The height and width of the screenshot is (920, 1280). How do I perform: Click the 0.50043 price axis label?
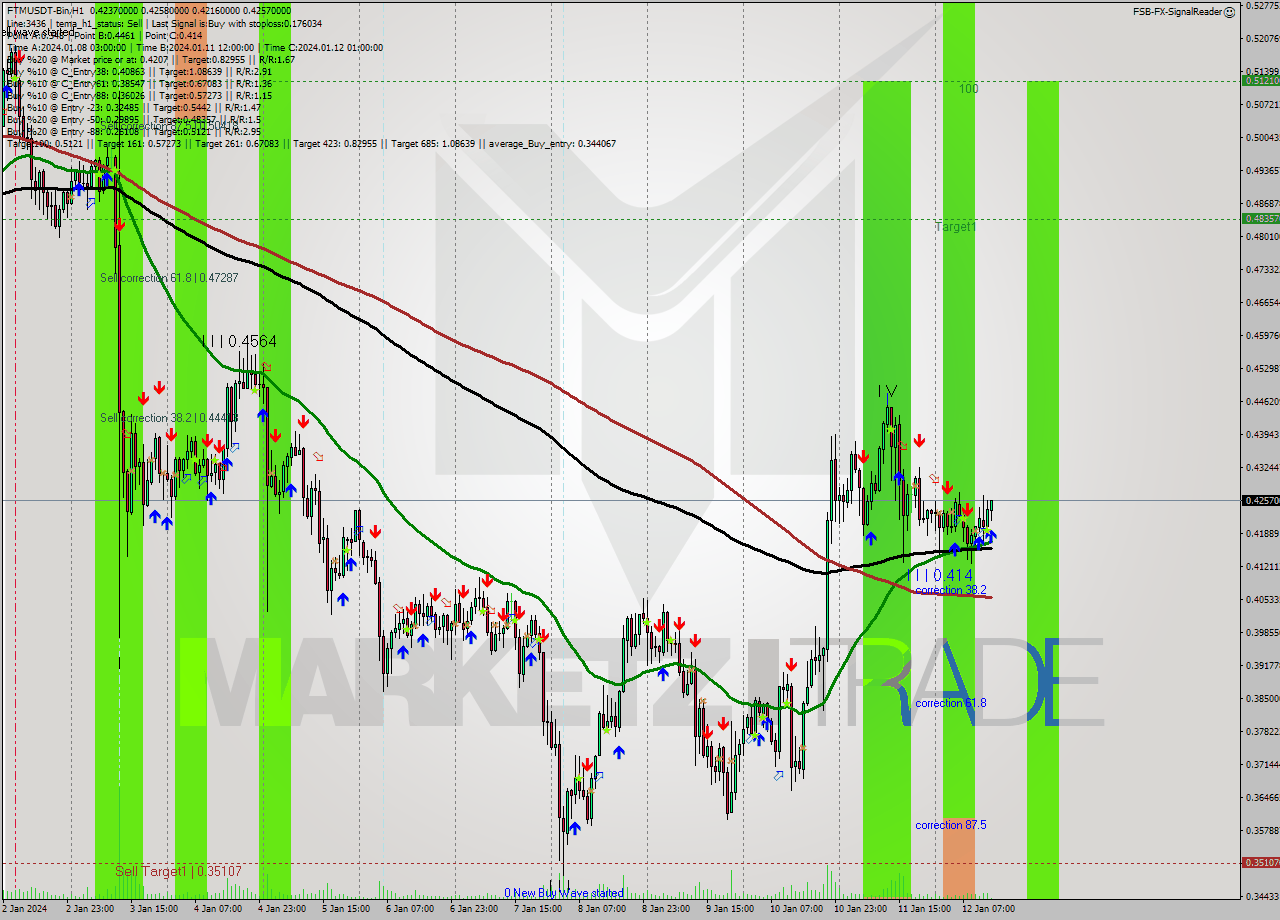(1263, 137)
